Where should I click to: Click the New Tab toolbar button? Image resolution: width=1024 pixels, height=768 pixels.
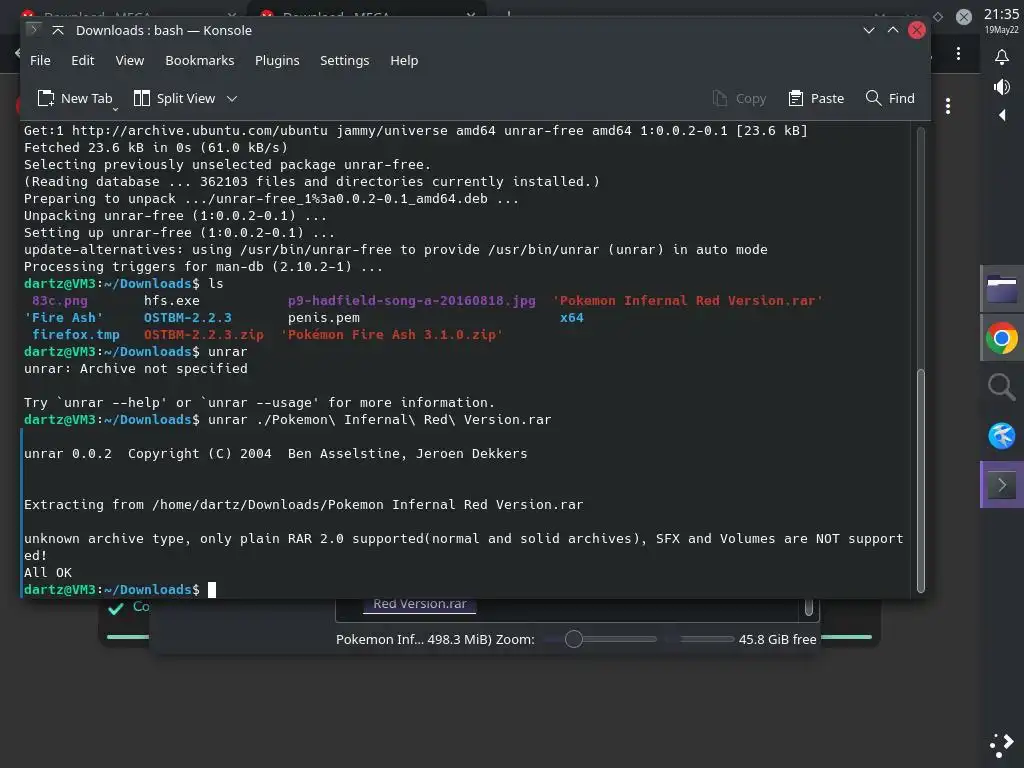pos(75,98)
